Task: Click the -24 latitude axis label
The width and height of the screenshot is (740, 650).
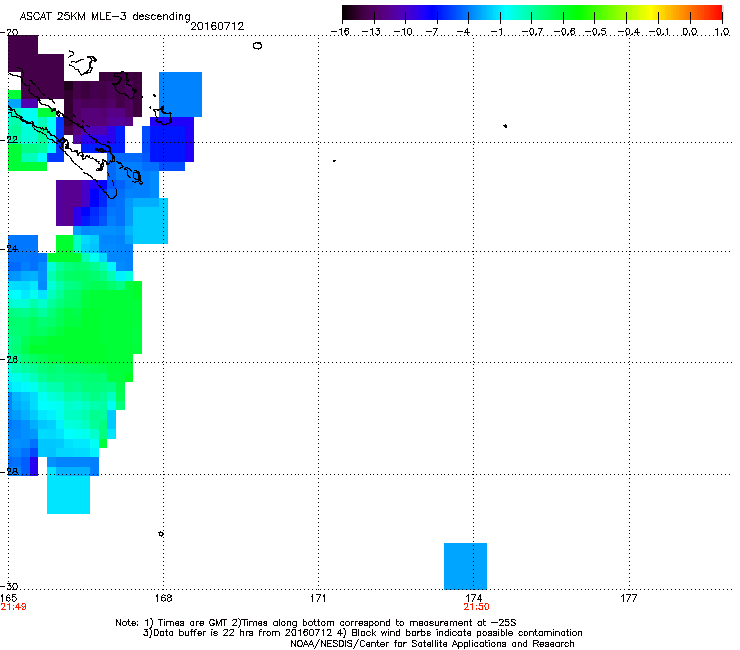Action: coord(9,249)
